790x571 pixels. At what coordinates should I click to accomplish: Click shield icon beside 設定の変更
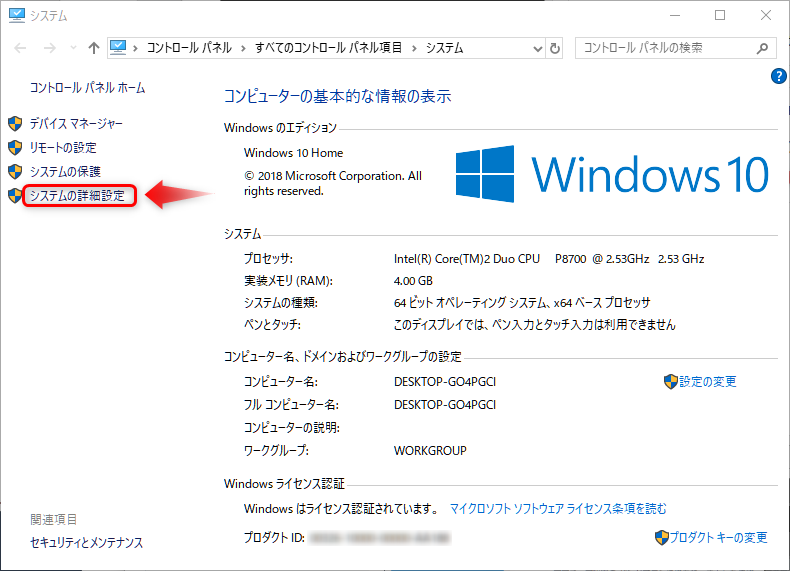point(671,382)
